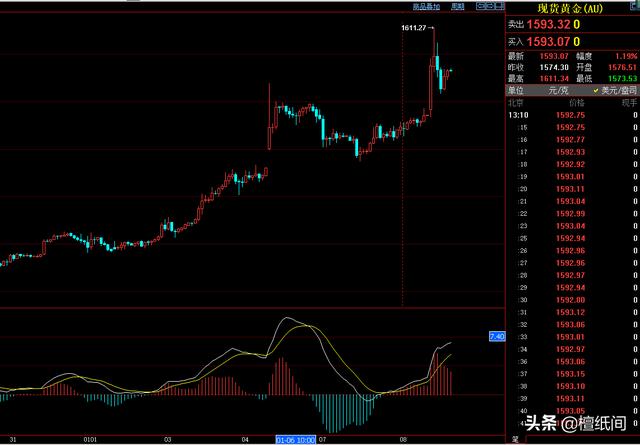Image resolution: width=640 pixels, height=445 pixels.
Task: Select the 元/克 unit option
Action: coord(558,90)
